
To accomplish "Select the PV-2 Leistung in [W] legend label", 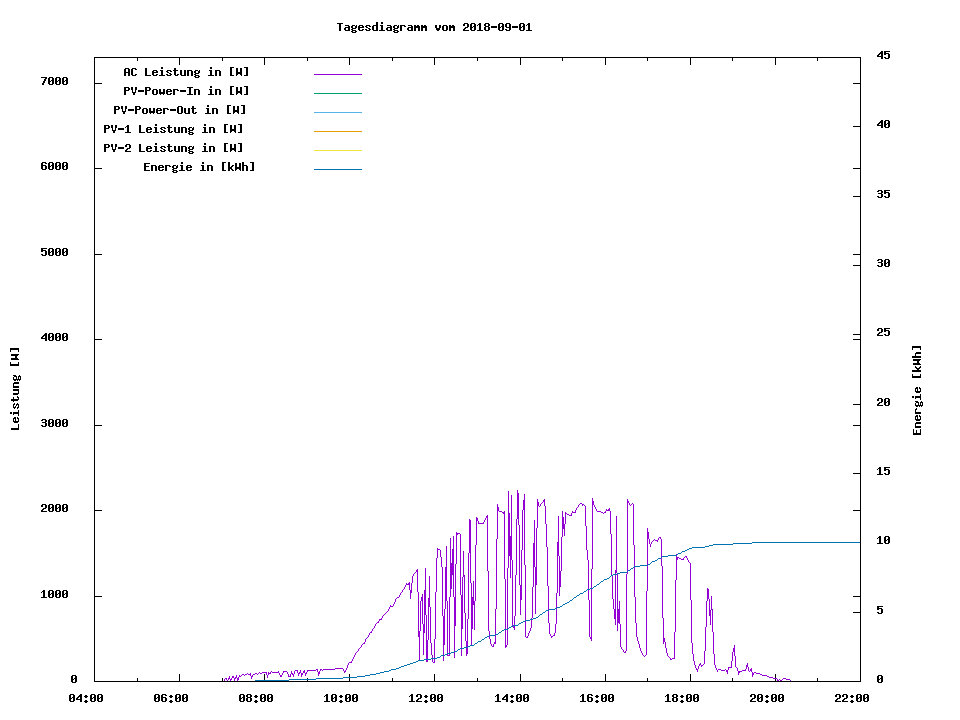I will [173, 148].
